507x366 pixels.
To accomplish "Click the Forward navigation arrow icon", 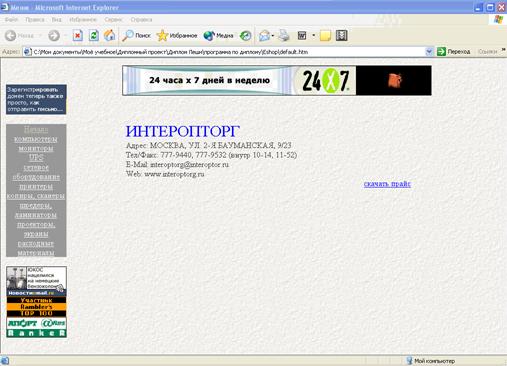I will pos(54,35).
